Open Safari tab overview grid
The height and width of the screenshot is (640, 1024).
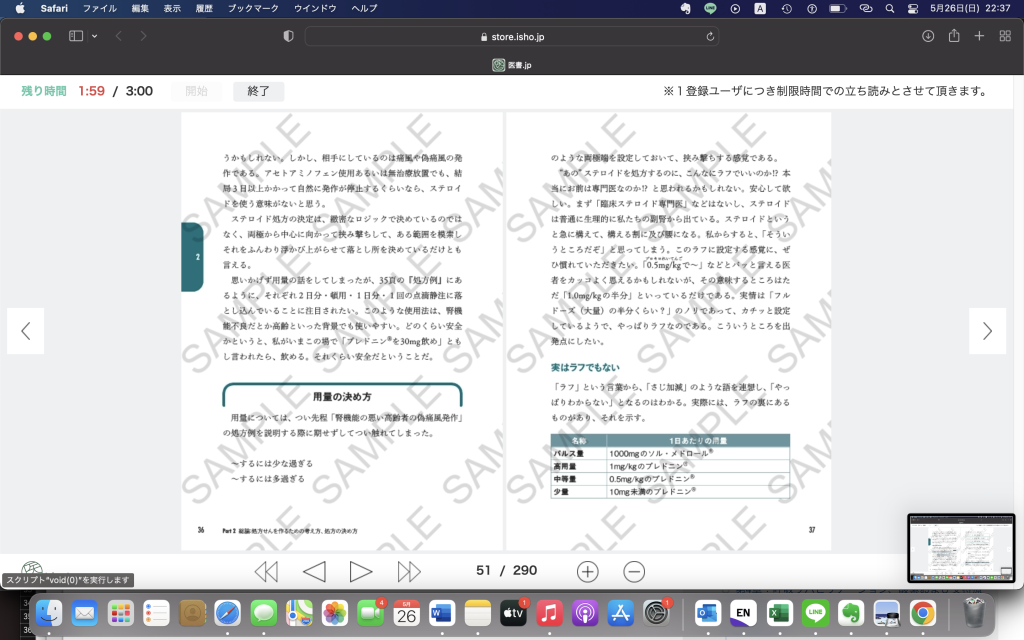click(1004, 36)
